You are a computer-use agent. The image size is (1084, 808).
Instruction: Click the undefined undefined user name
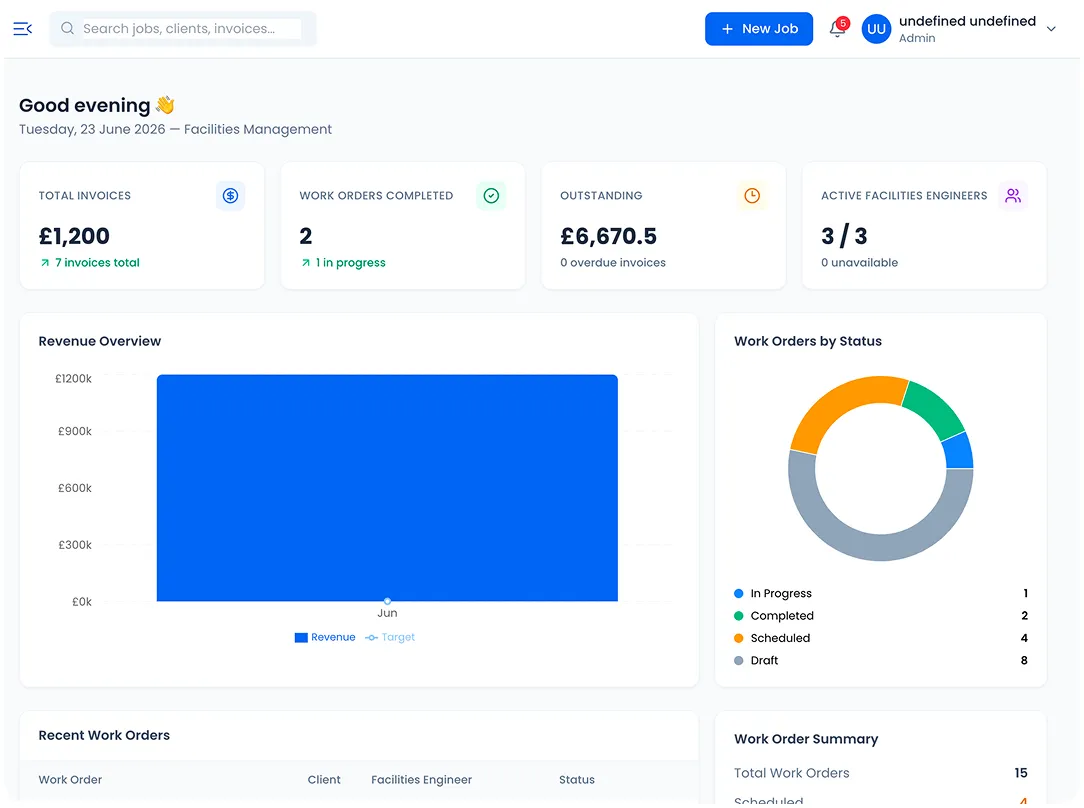967,21
